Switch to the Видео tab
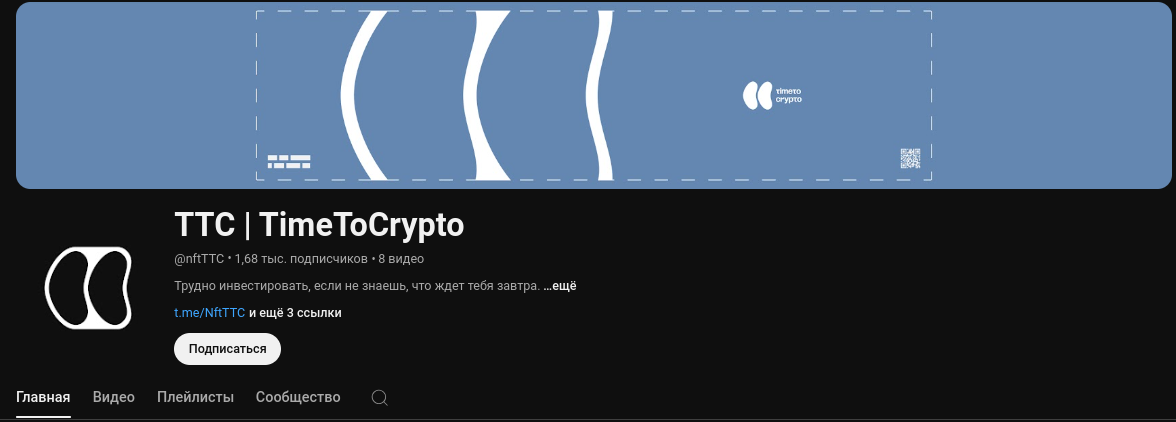The width and height of the screenshot is (1176, 422). [114, 397]
